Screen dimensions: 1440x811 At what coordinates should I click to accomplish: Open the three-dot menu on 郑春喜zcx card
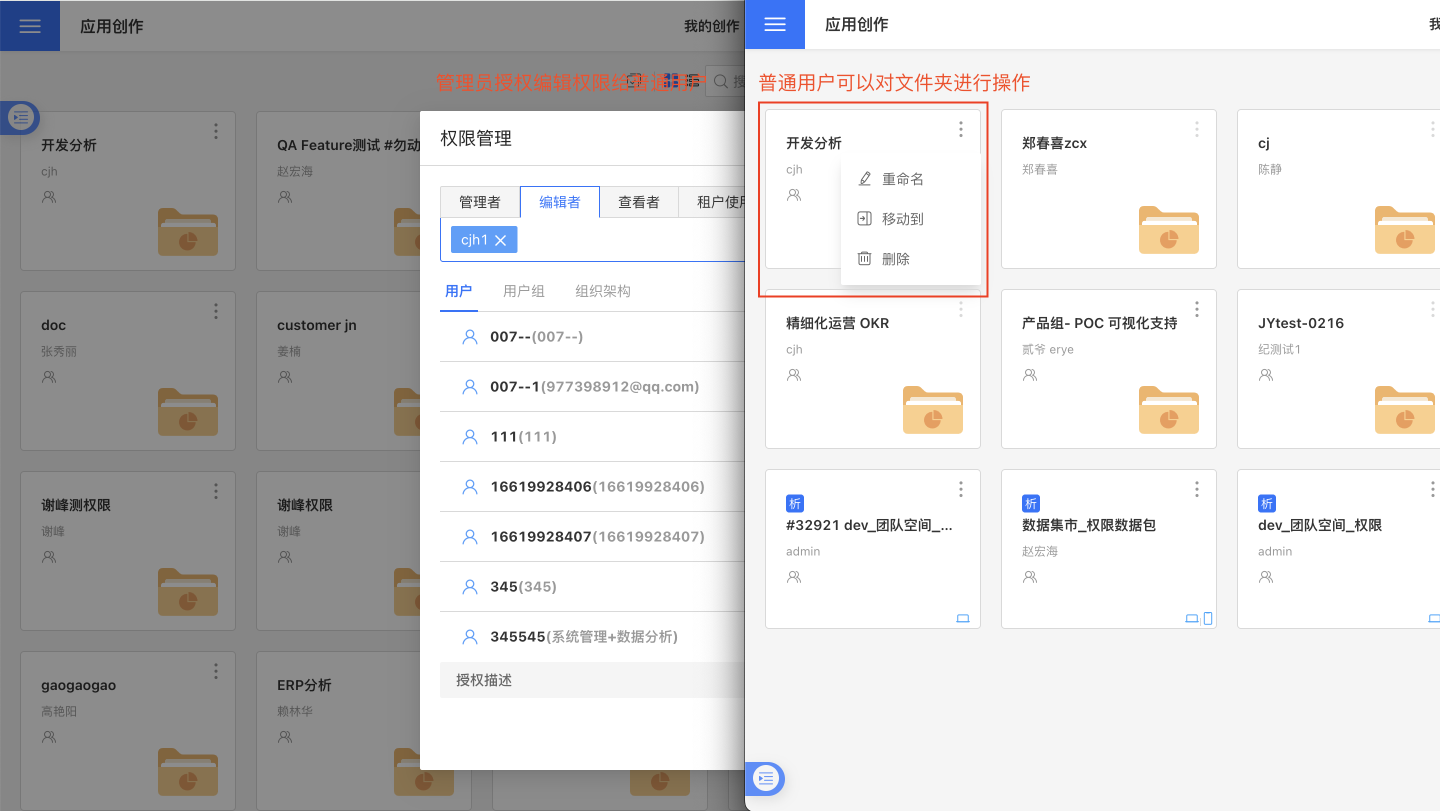tap(1196, 129)
